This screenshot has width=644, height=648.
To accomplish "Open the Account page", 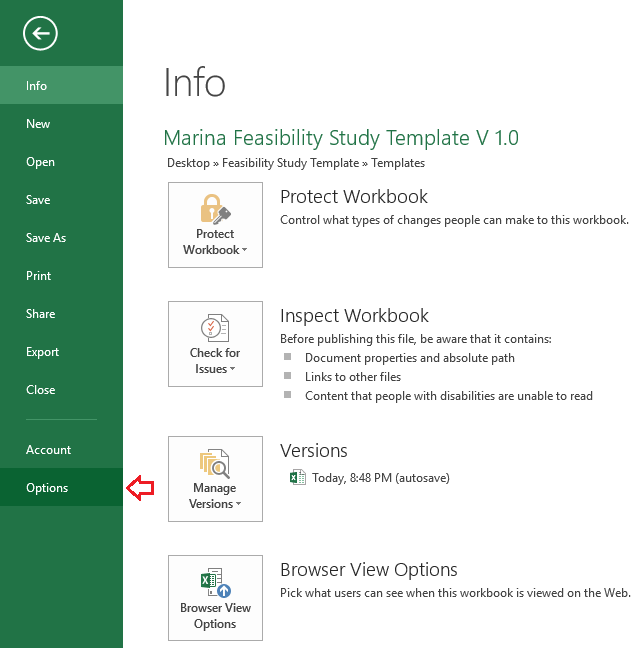I will tap(48, 450).
